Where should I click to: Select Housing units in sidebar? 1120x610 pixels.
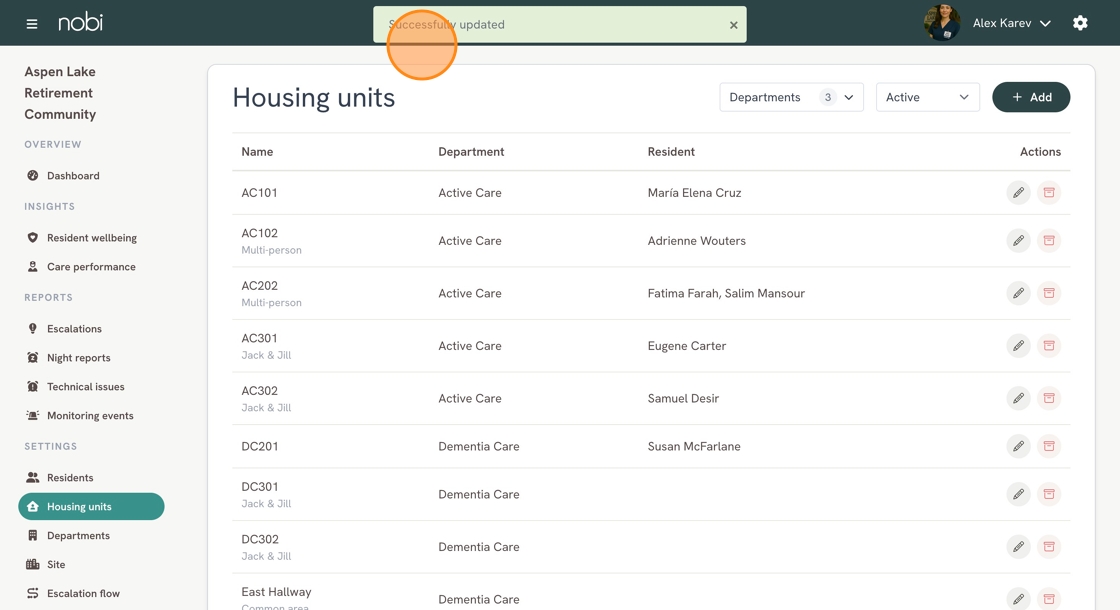(x=91, y=506)
